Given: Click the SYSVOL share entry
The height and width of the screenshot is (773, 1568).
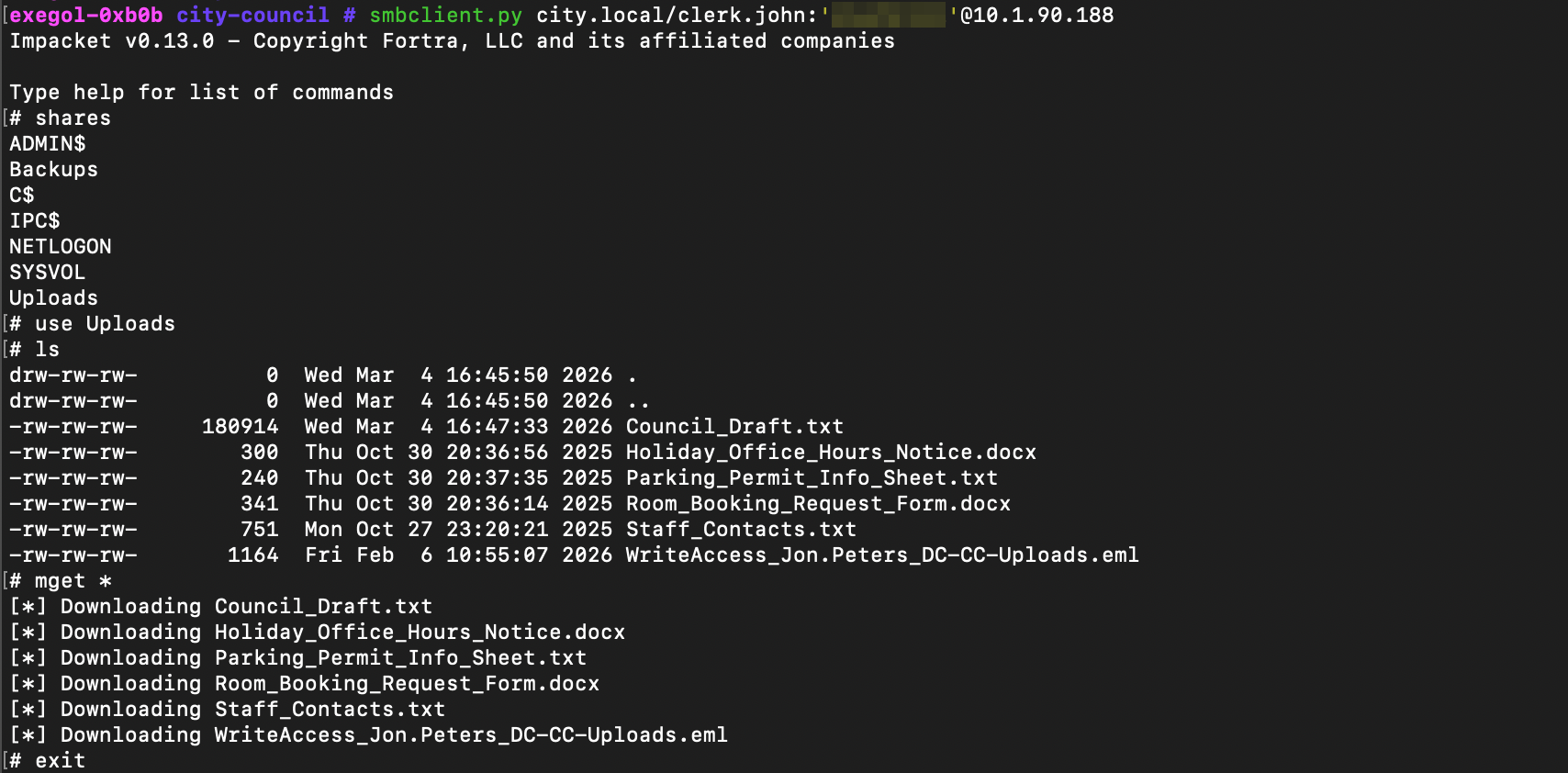Looking at the screenshot, I should (x=48, y=273).
